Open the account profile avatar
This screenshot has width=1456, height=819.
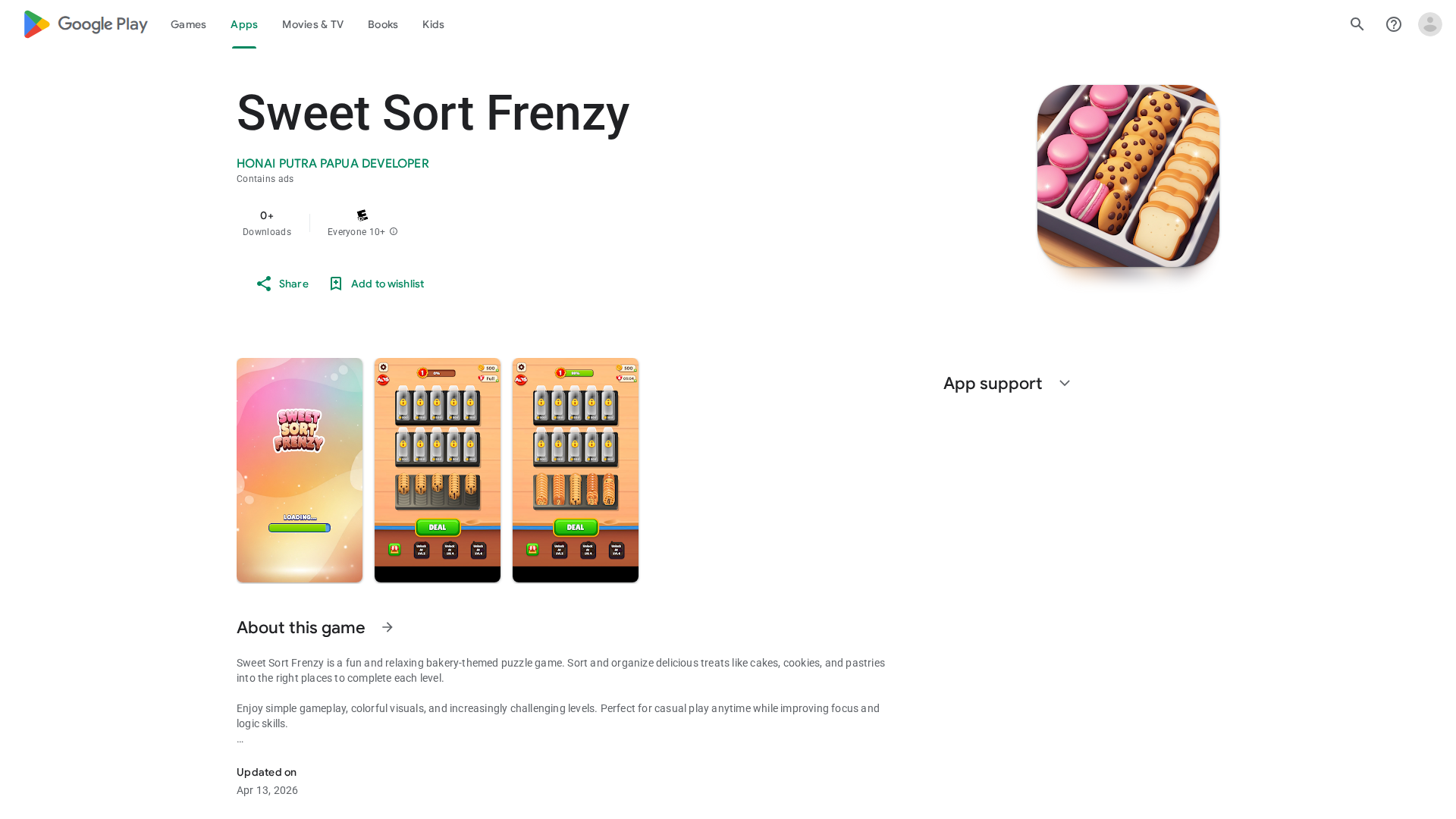click(1429, 24)
